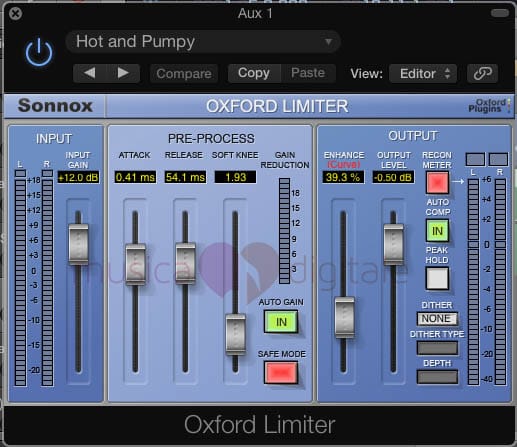Screen dimensions: 517x447
Task: Click the window collapse pill button
Action: (x=499, y=13)
